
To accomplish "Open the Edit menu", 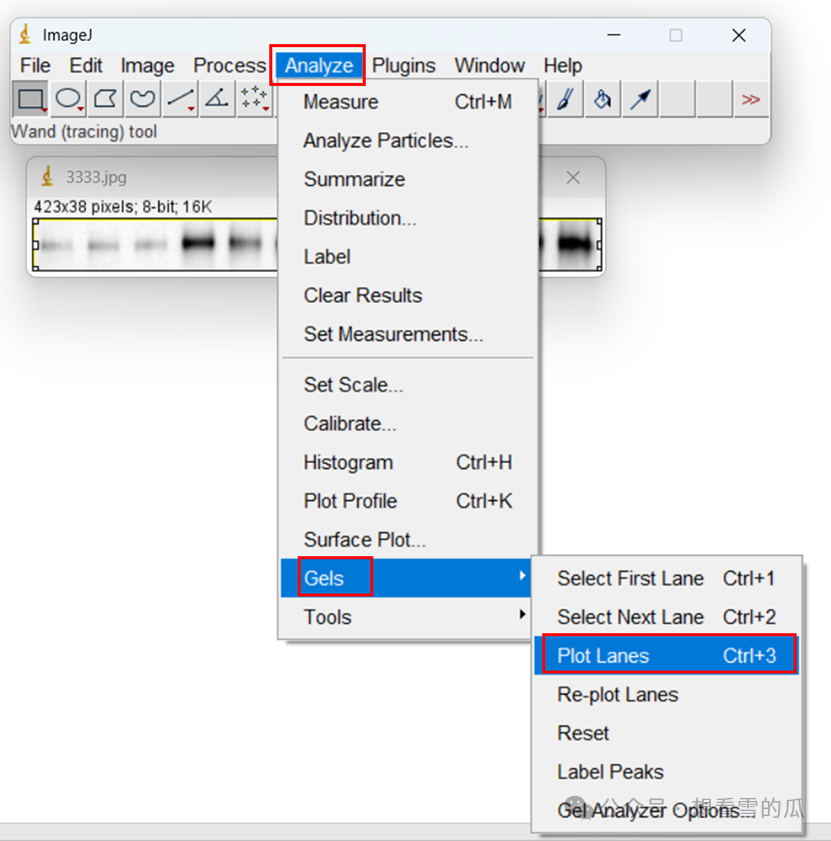I will 85,65.
